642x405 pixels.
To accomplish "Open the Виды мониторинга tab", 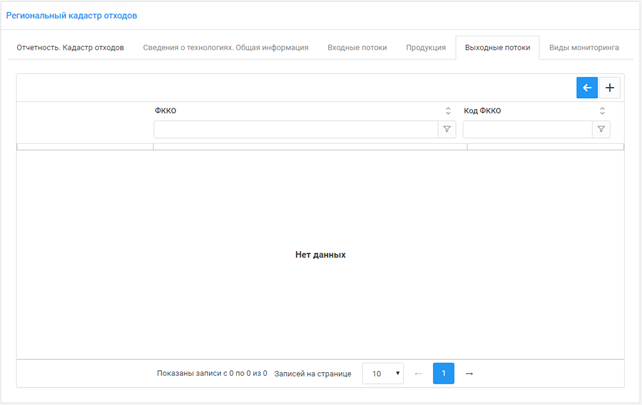I will (x=584, y=48).
